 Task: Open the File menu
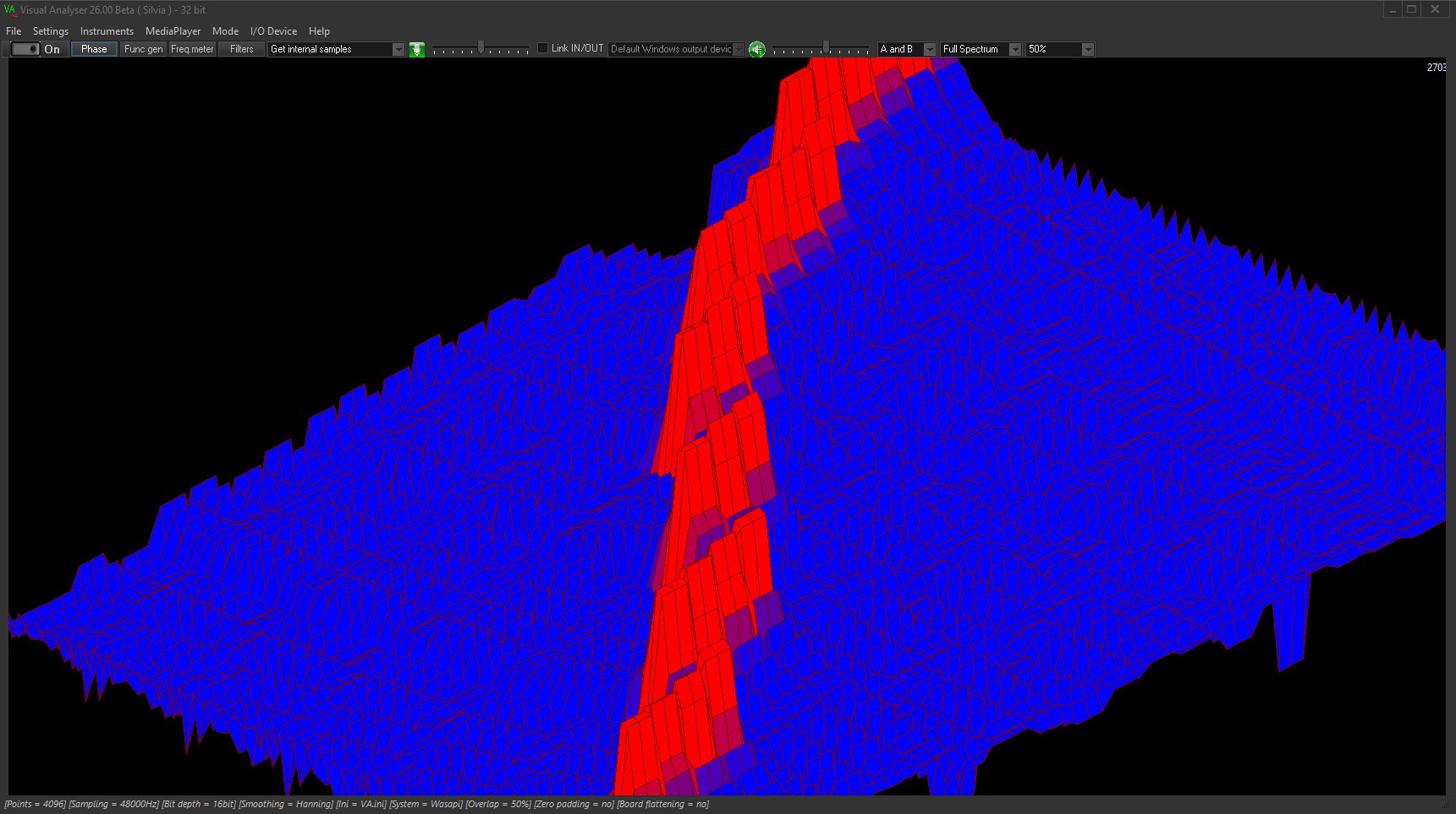pos(14,31)
